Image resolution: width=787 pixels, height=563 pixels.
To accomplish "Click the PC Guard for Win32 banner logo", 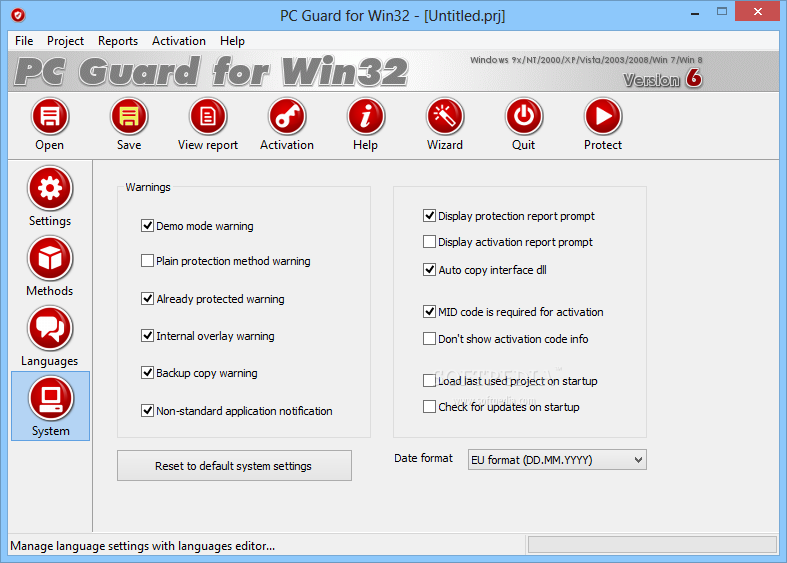I will [211, 71].
